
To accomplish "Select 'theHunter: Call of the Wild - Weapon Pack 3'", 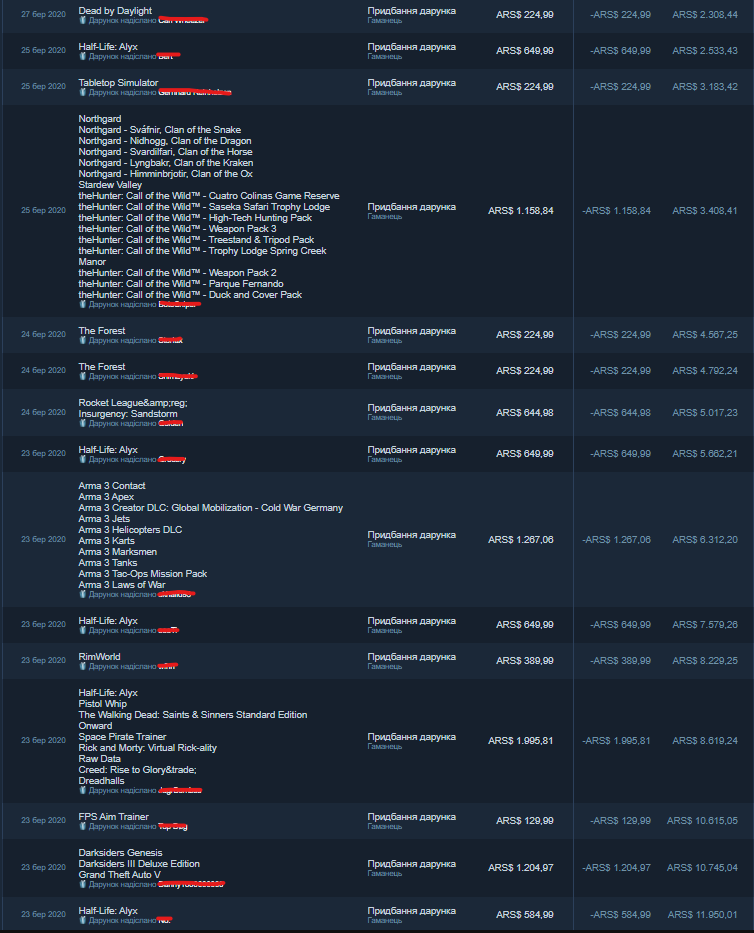I will coord(177,228).
